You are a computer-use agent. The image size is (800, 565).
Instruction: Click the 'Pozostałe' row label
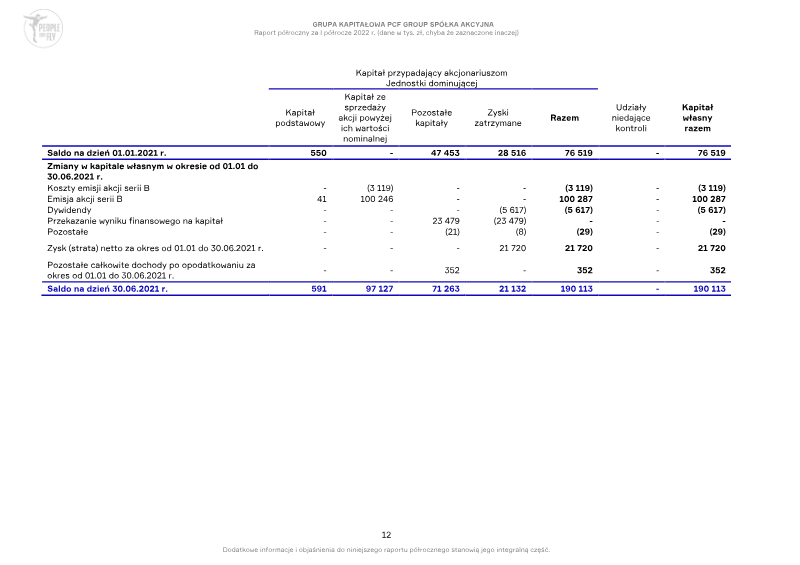(67, 232)
